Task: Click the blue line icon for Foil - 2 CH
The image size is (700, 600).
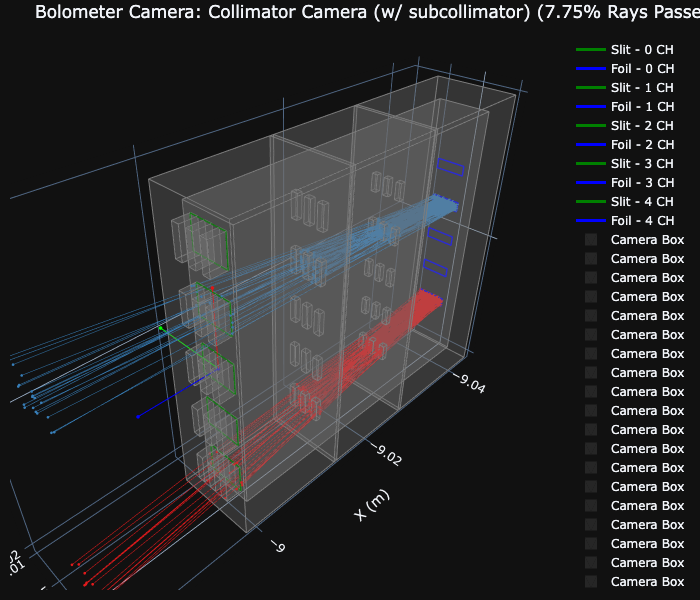Action: (590, 144)
